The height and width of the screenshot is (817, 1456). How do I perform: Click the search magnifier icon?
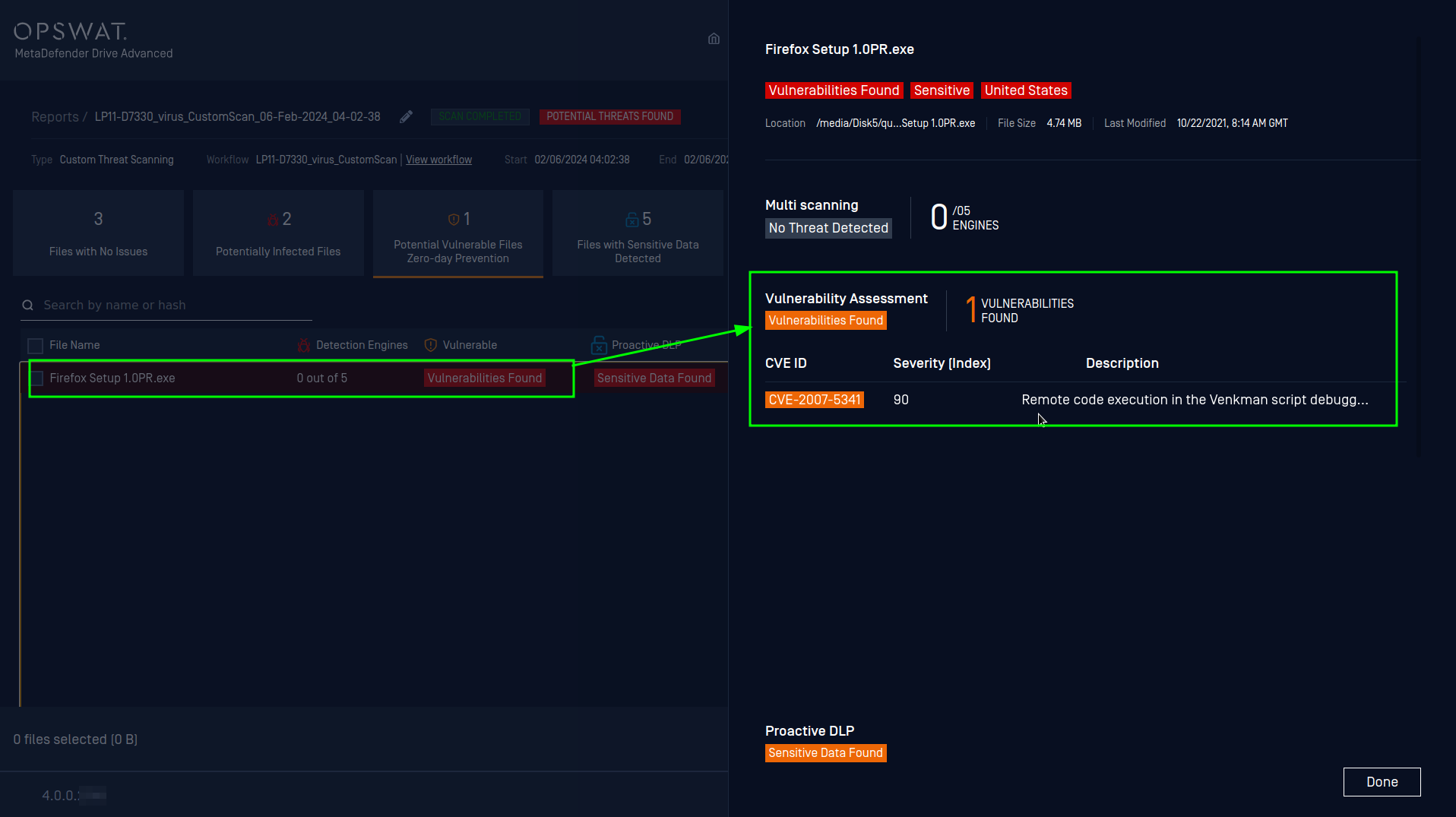(x=28, y=305)
